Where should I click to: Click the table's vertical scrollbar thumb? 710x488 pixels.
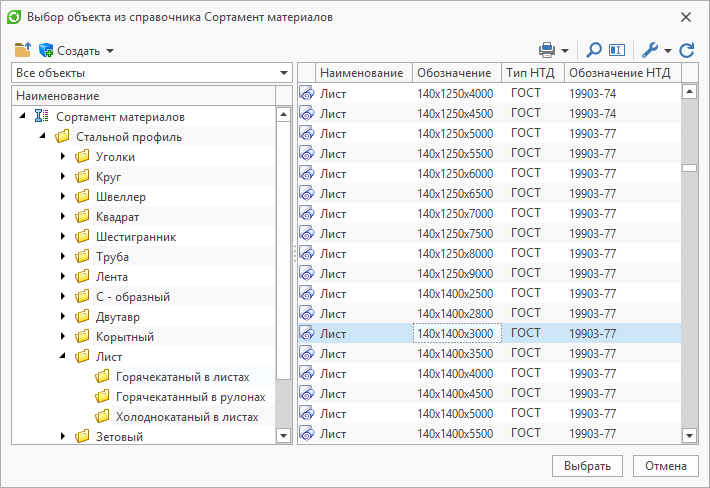689,168
